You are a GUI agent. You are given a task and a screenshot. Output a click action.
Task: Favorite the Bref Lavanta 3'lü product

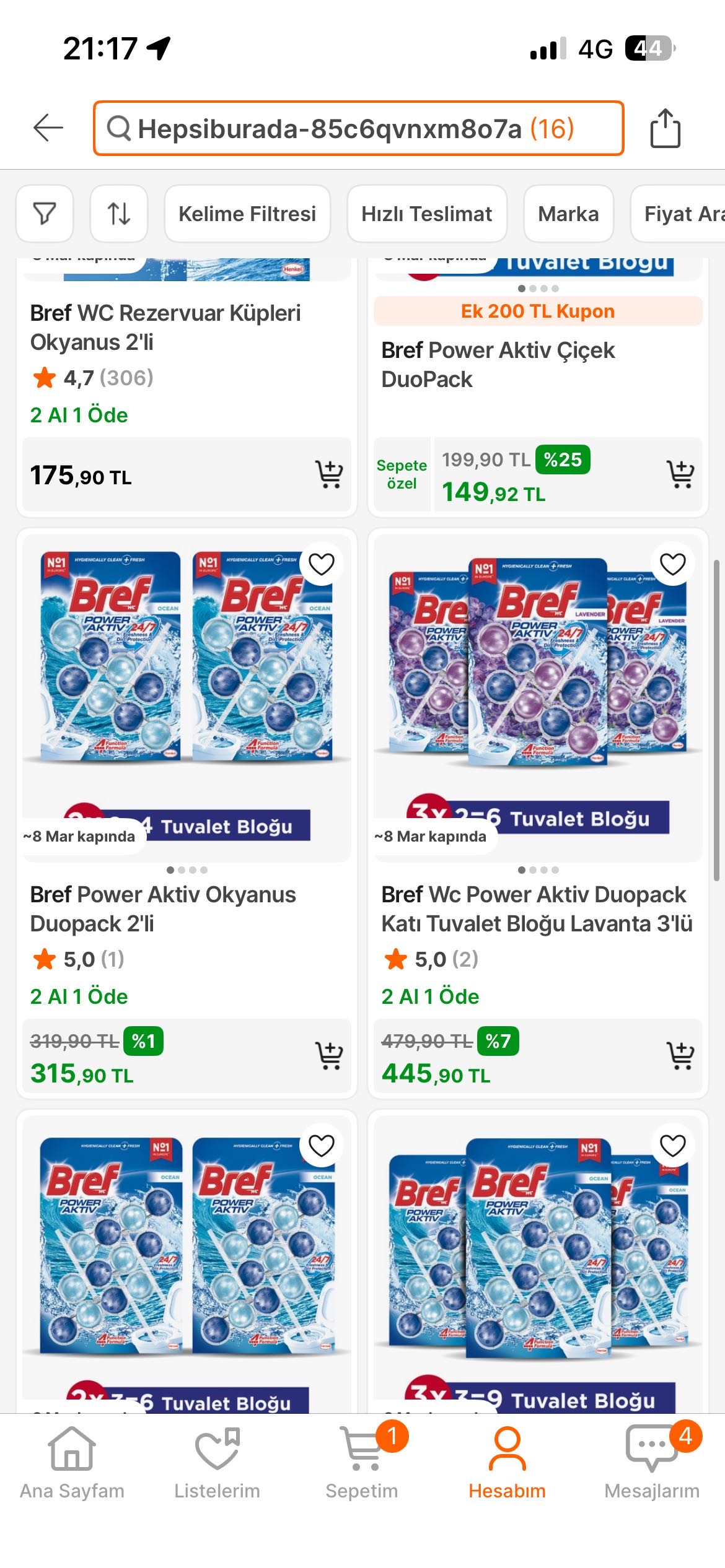tap(672, 564)
